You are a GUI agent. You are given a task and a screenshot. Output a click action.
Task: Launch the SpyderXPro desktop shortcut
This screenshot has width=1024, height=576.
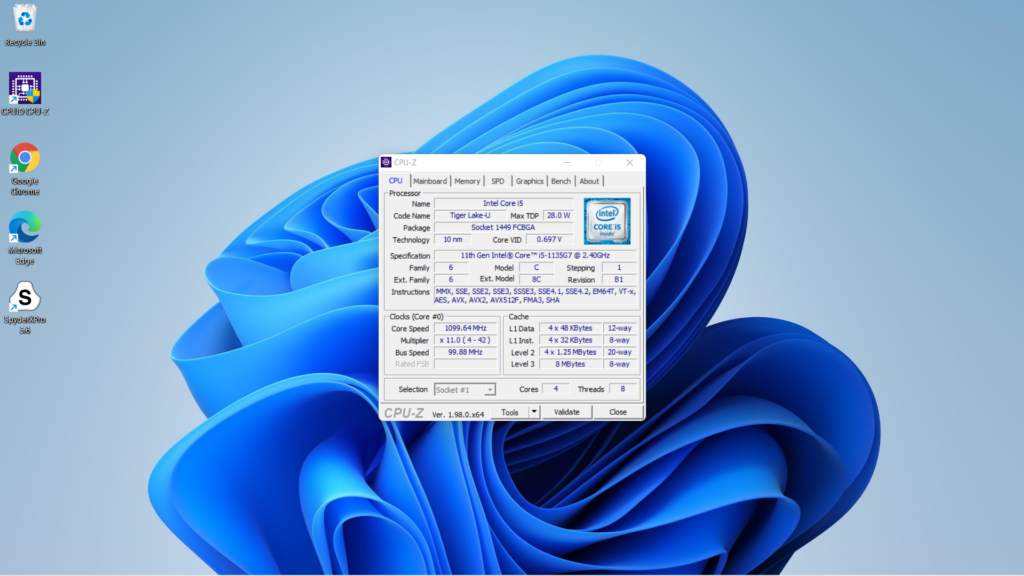(x=25, y=308)
